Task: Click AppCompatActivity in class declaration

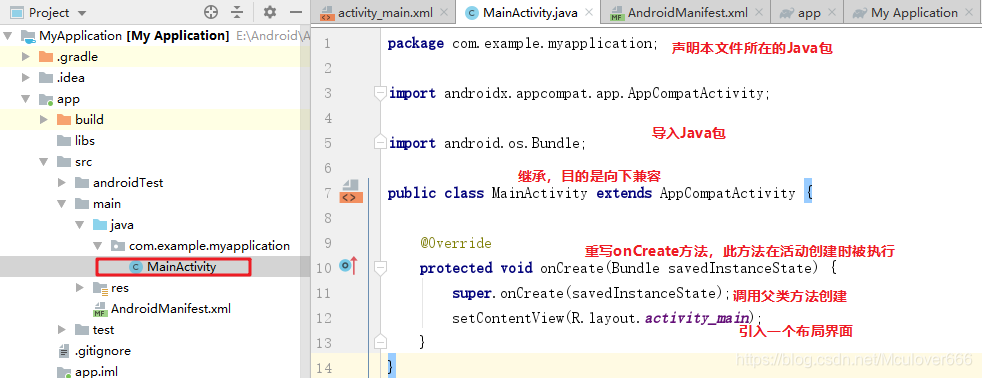Action: click(x=727, y=193)
